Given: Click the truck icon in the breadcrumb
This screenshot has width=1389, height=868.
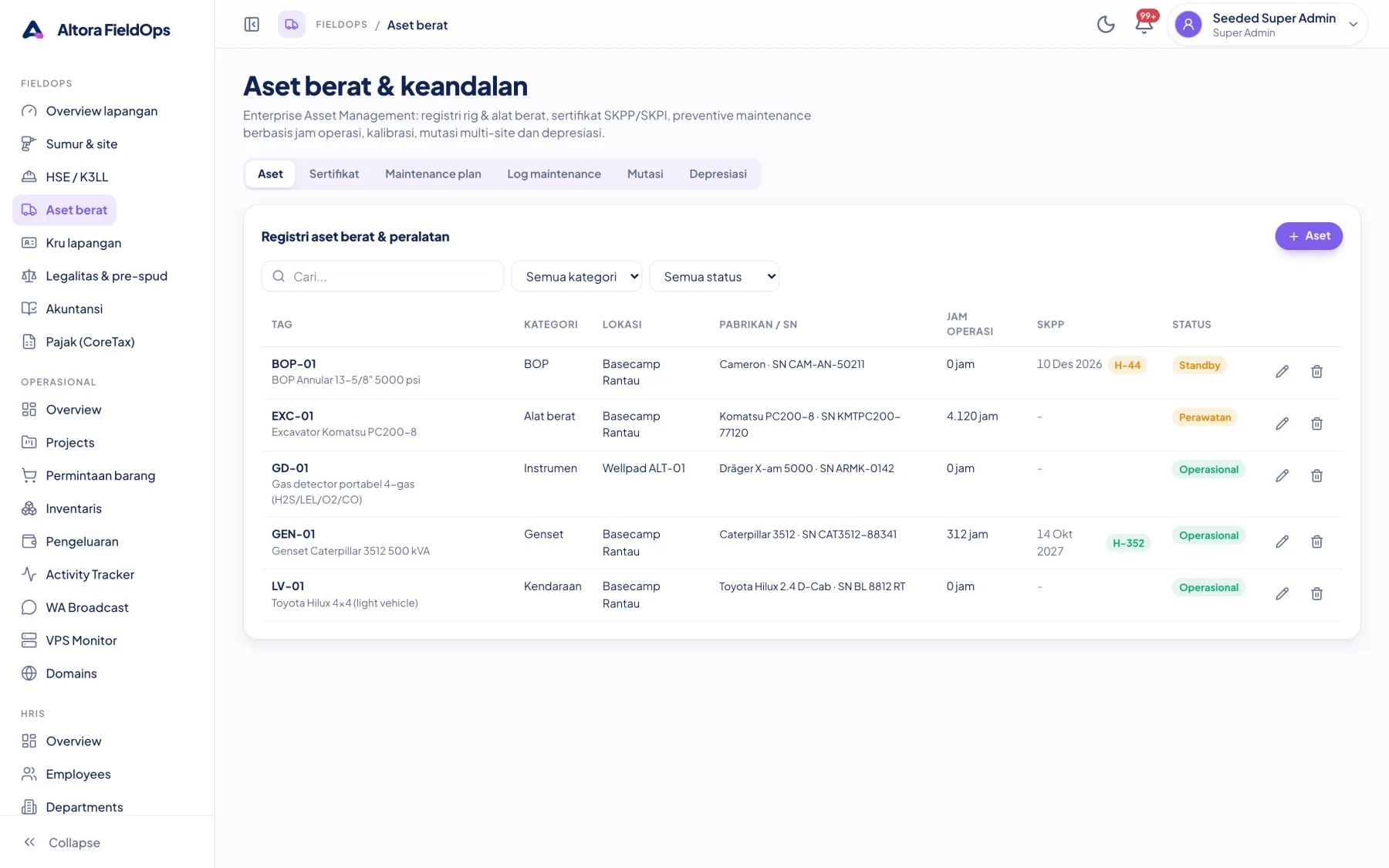Looking at the screenshot, I should tap(292, 25).
